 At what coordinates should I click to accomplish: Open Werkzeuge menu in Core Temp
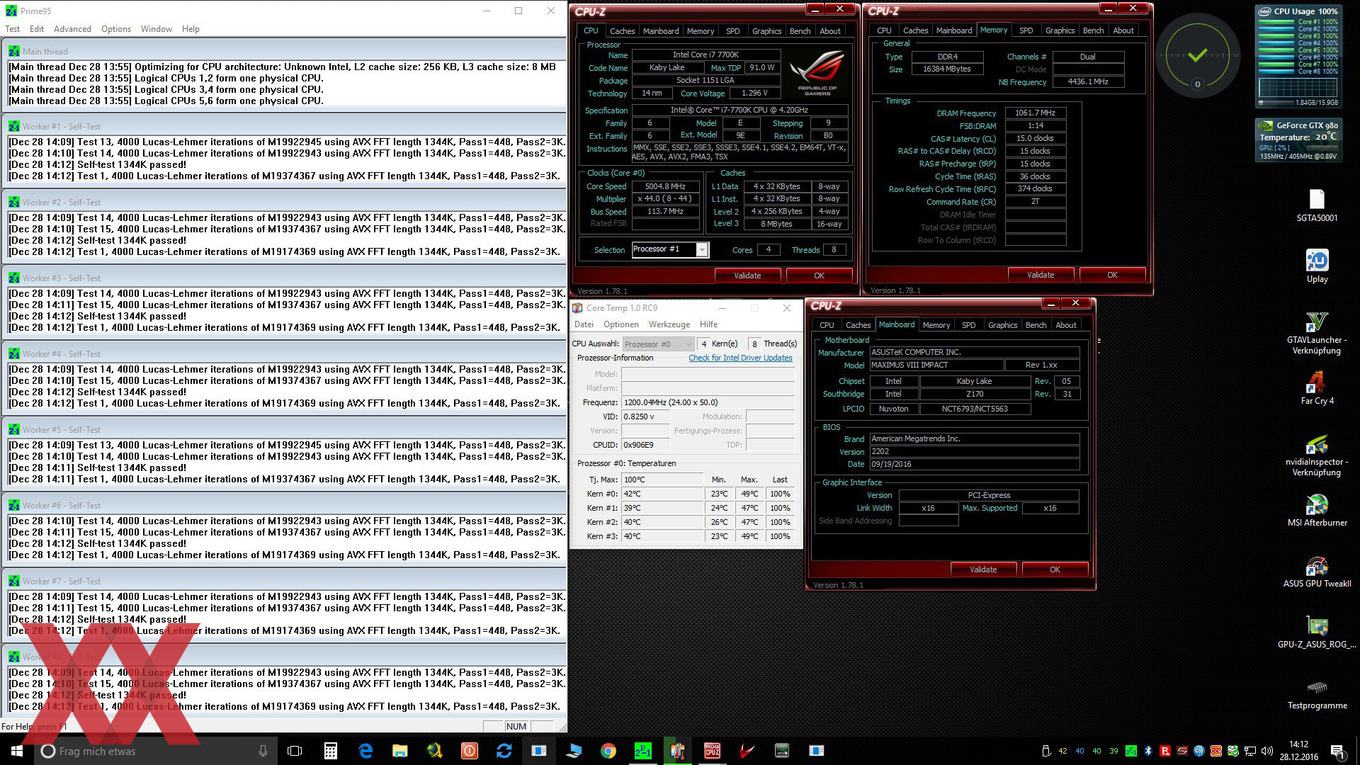pos(669,324)
